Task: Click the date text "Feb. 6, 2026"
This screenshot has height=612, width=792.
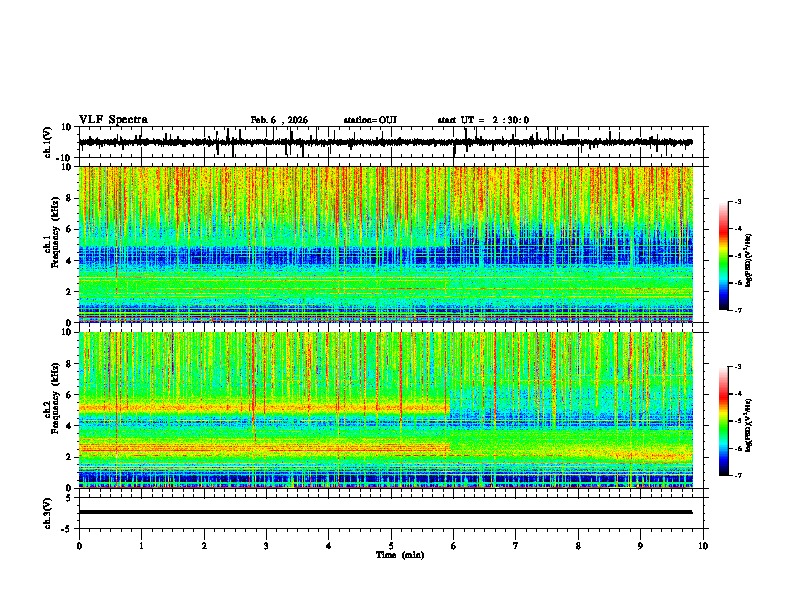Action: [x=279, y=120]
